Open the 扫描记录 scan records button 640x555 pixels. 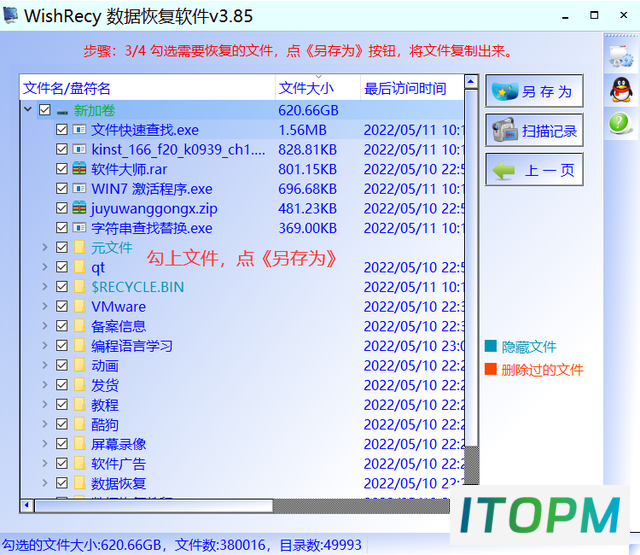coord(534,130)
